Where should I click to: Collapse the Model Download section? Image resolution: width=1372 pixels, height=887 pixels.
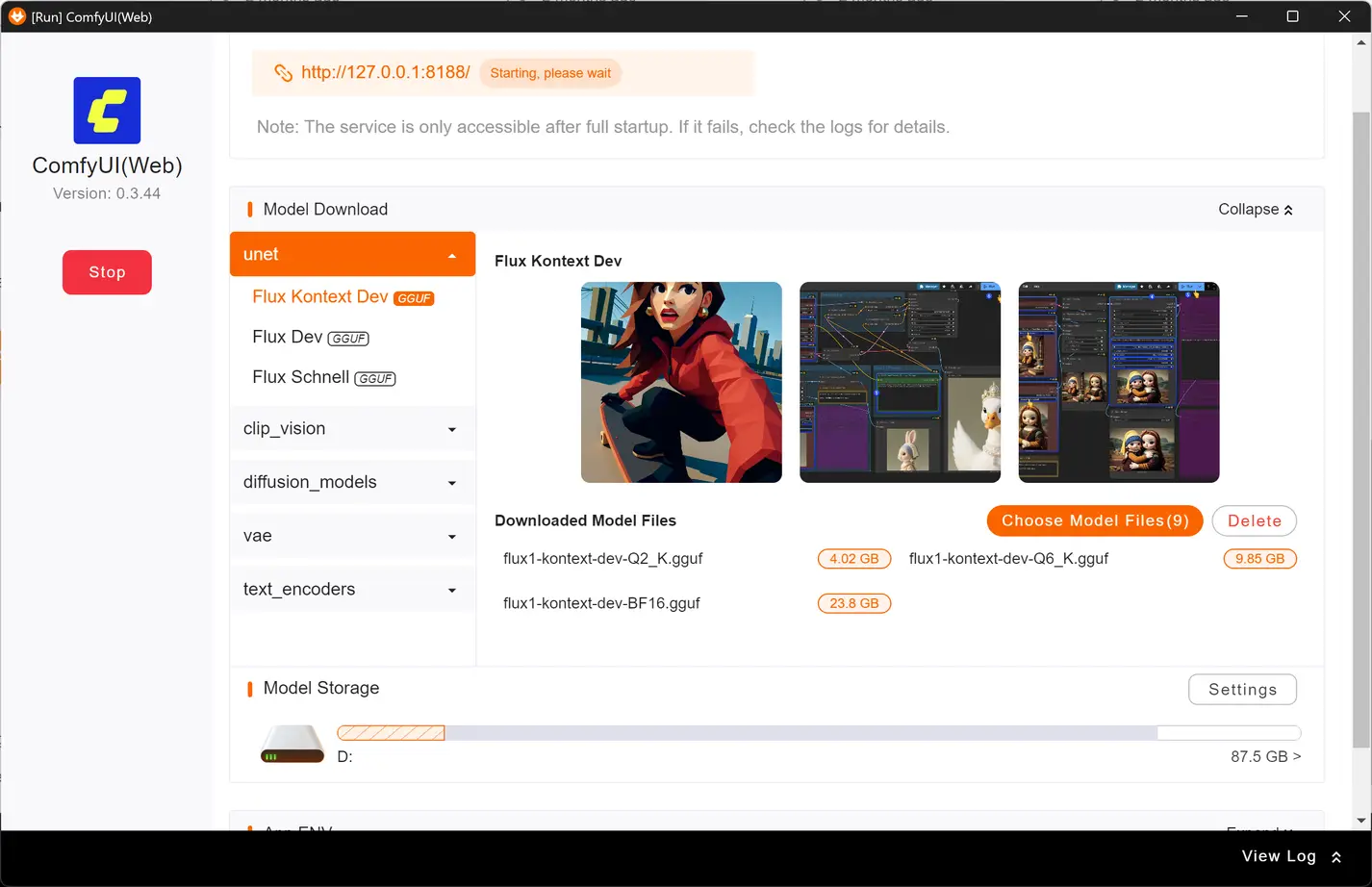coord(1254,209)
